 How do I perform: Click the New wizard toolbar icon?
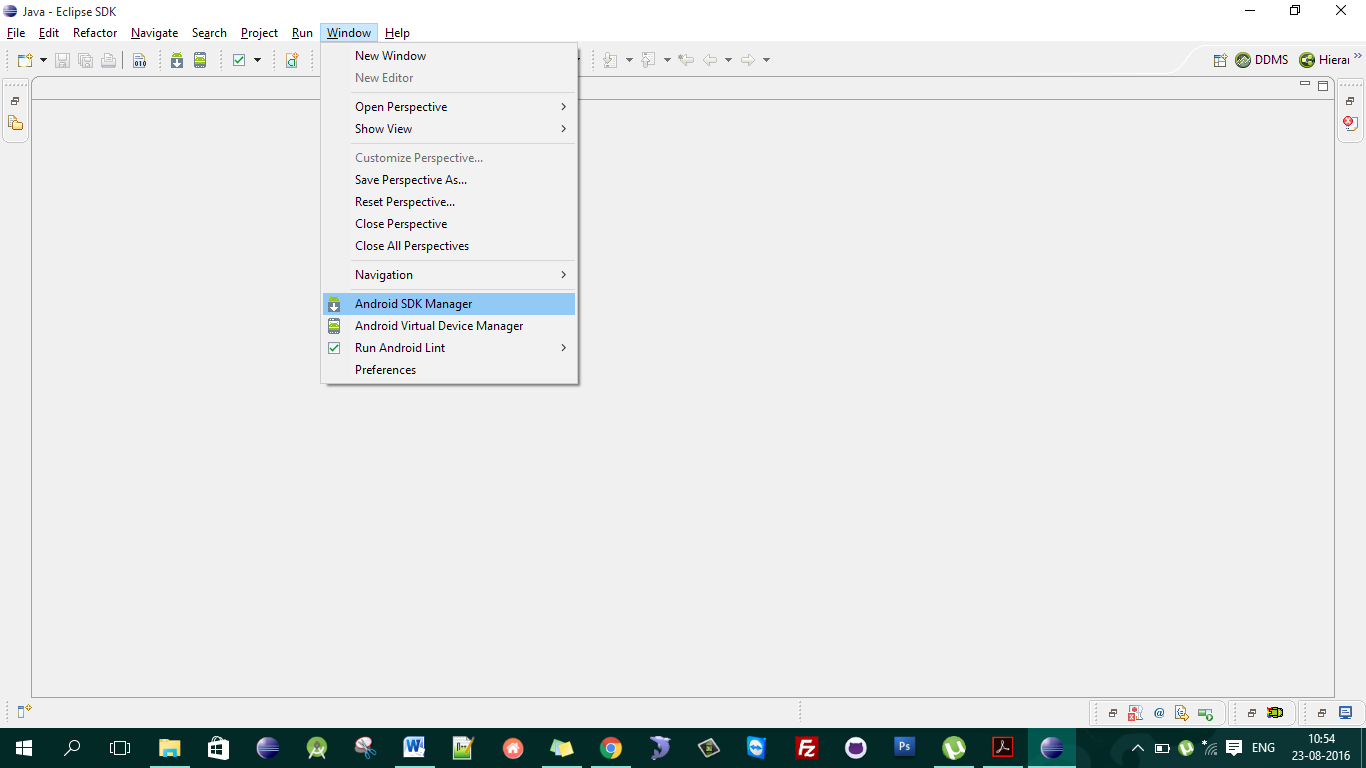click(25, 60)
